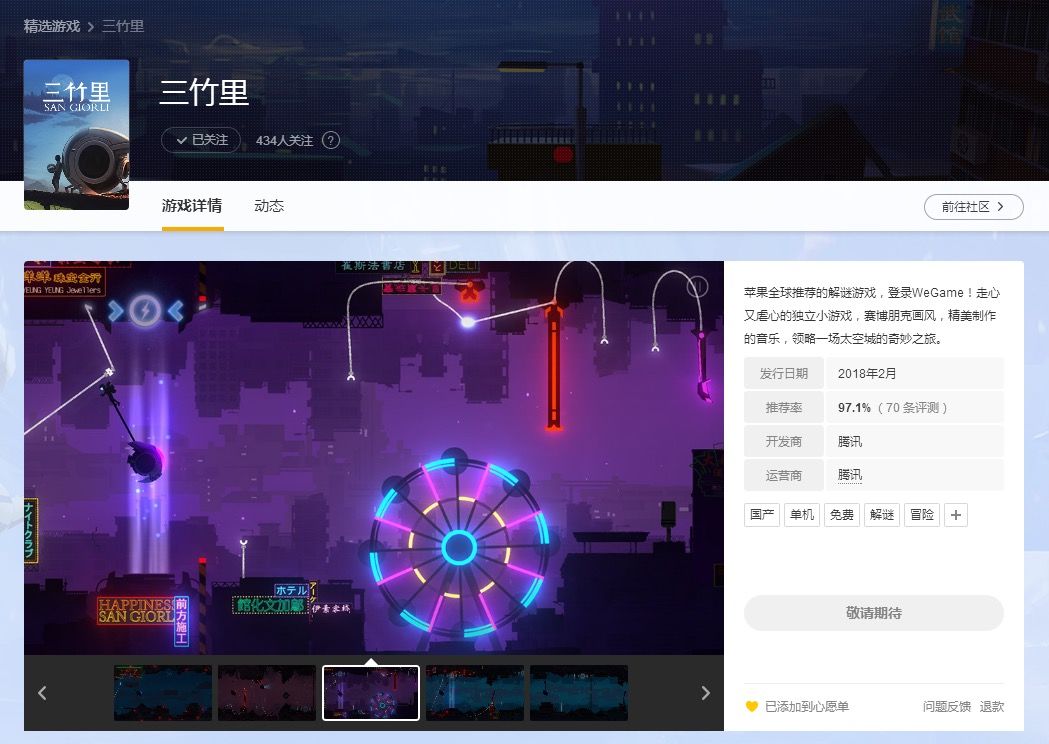Click the 退款 refund link
This screenshot has height=744, width=1049.
point(992,707)
